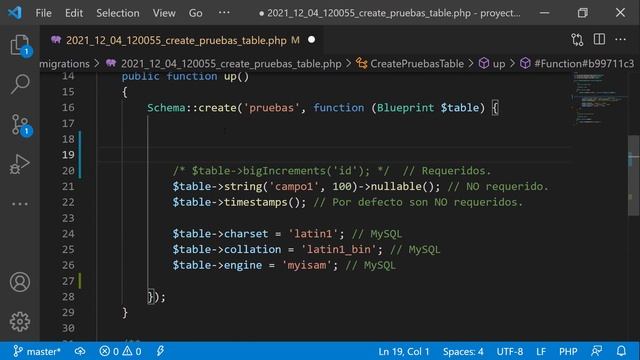Show additional activity bar views ellipsis
Image resolution: width=640 pixels, height=360 pixels.
20,204
